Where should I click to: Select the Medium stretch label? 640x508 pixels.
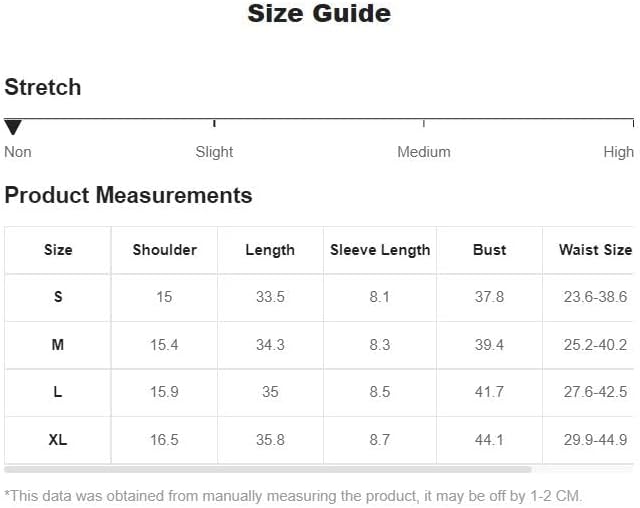[424, 152]
